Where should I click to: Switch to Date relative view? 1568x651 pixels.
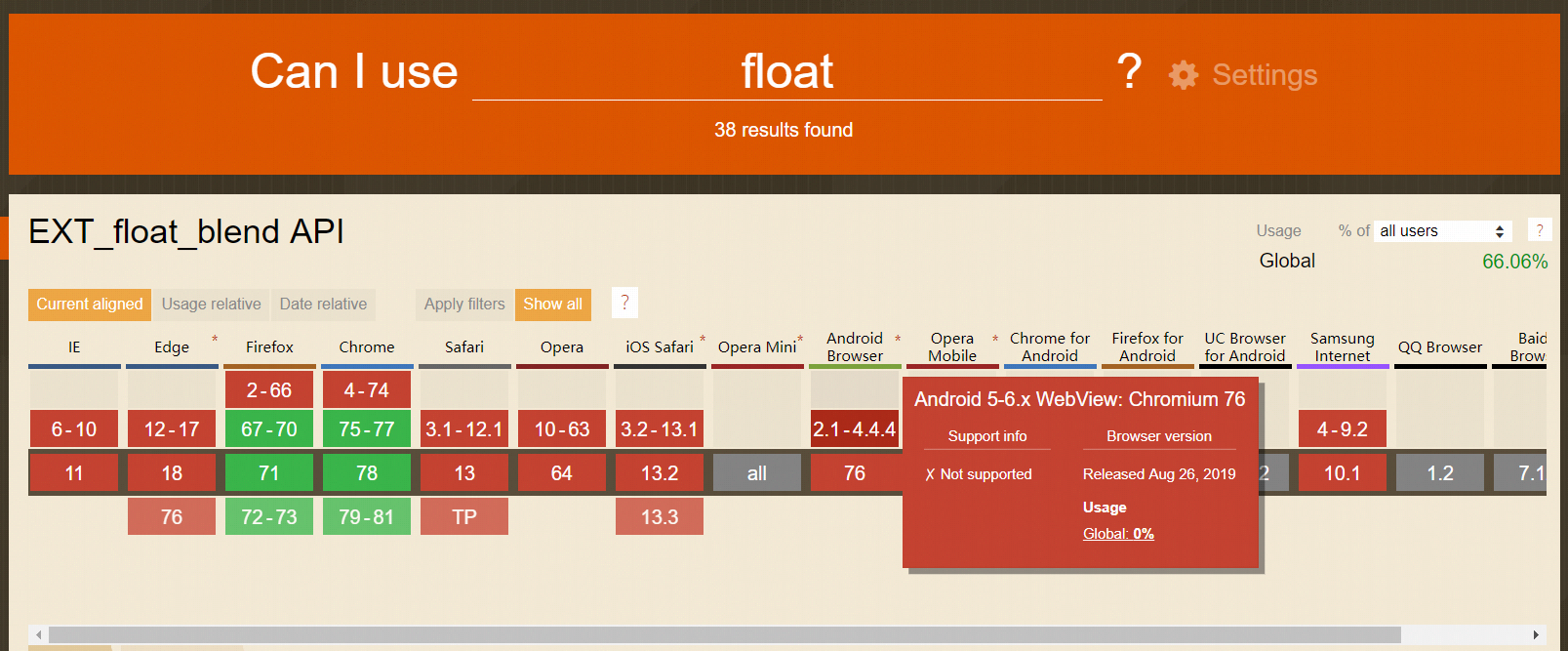(323, 305)
